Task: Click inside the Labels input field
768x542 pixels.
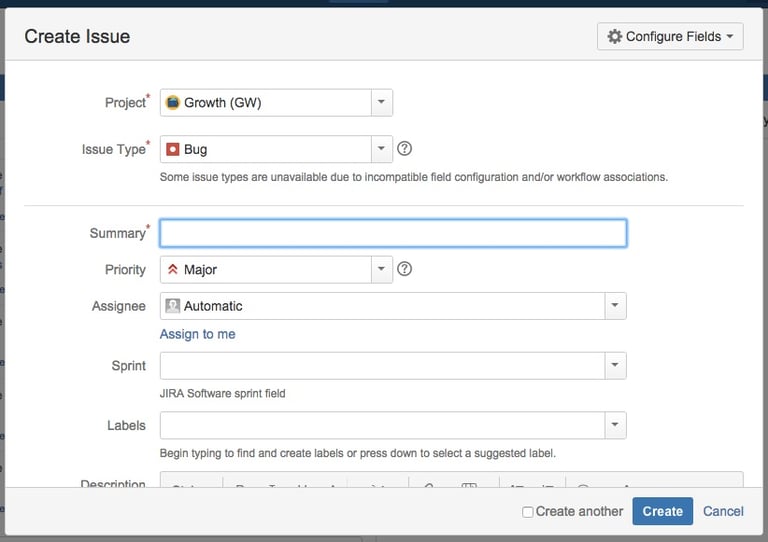Action: [382, 426]
